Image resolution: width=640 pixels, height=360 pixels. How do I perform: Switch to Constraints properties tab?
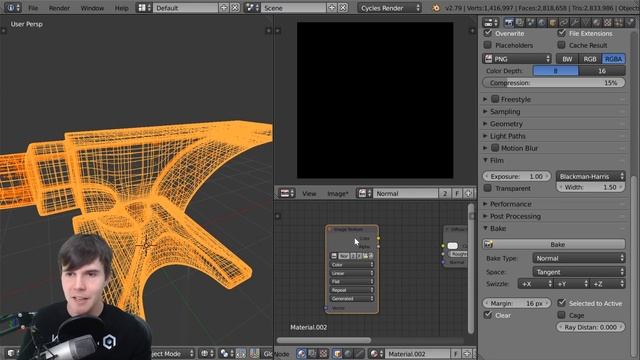click(x=564, y=23)
